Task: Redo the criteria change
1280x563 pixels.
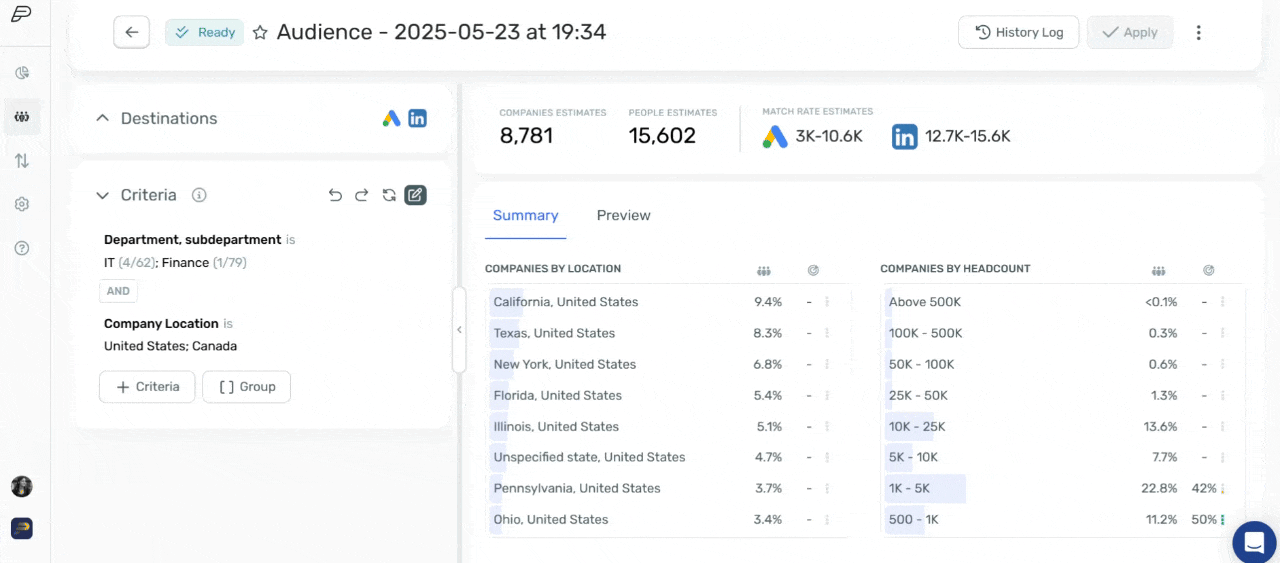Action: pyautogui.click(x=362, y=195)
